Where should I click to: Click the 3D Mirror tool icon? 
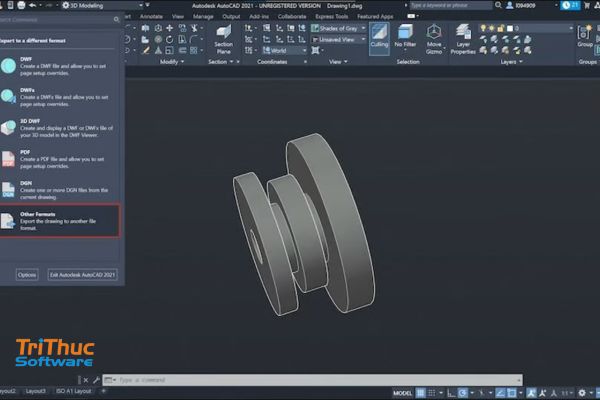coord(145,28)
